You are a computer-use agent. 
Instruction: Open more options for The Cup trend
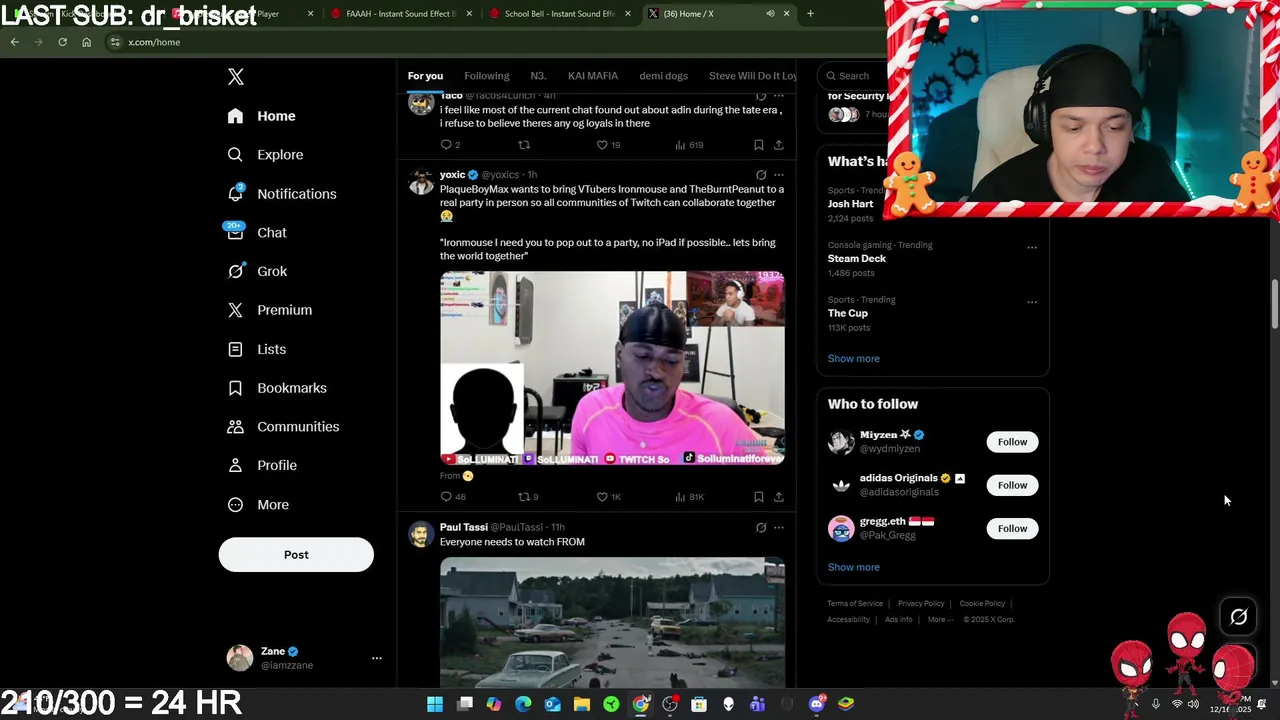click(1032, 301)
